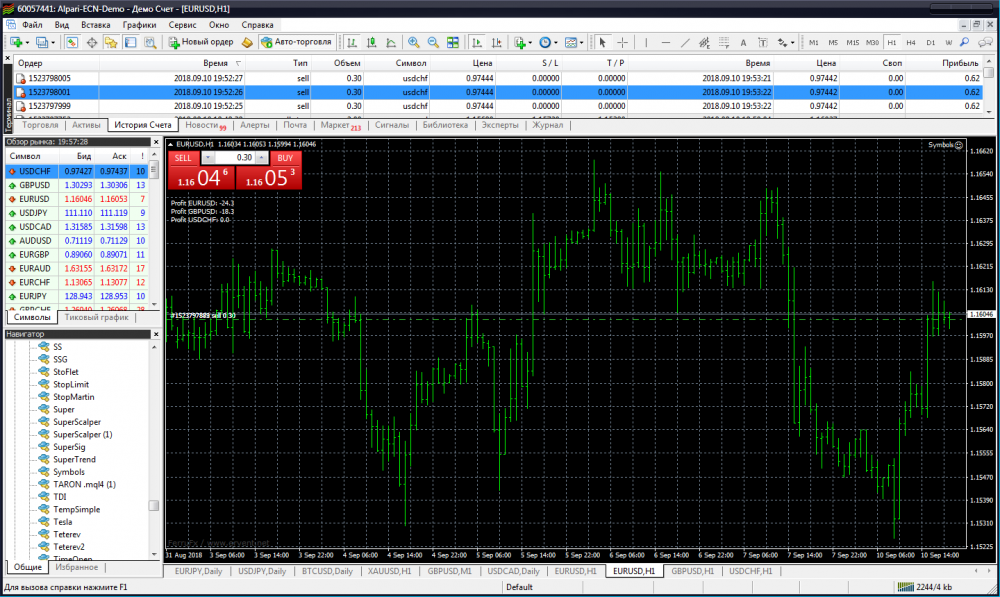Toggle the Data Window crosshair icon
Screen dimensions: 1000x597
[92, 42]
